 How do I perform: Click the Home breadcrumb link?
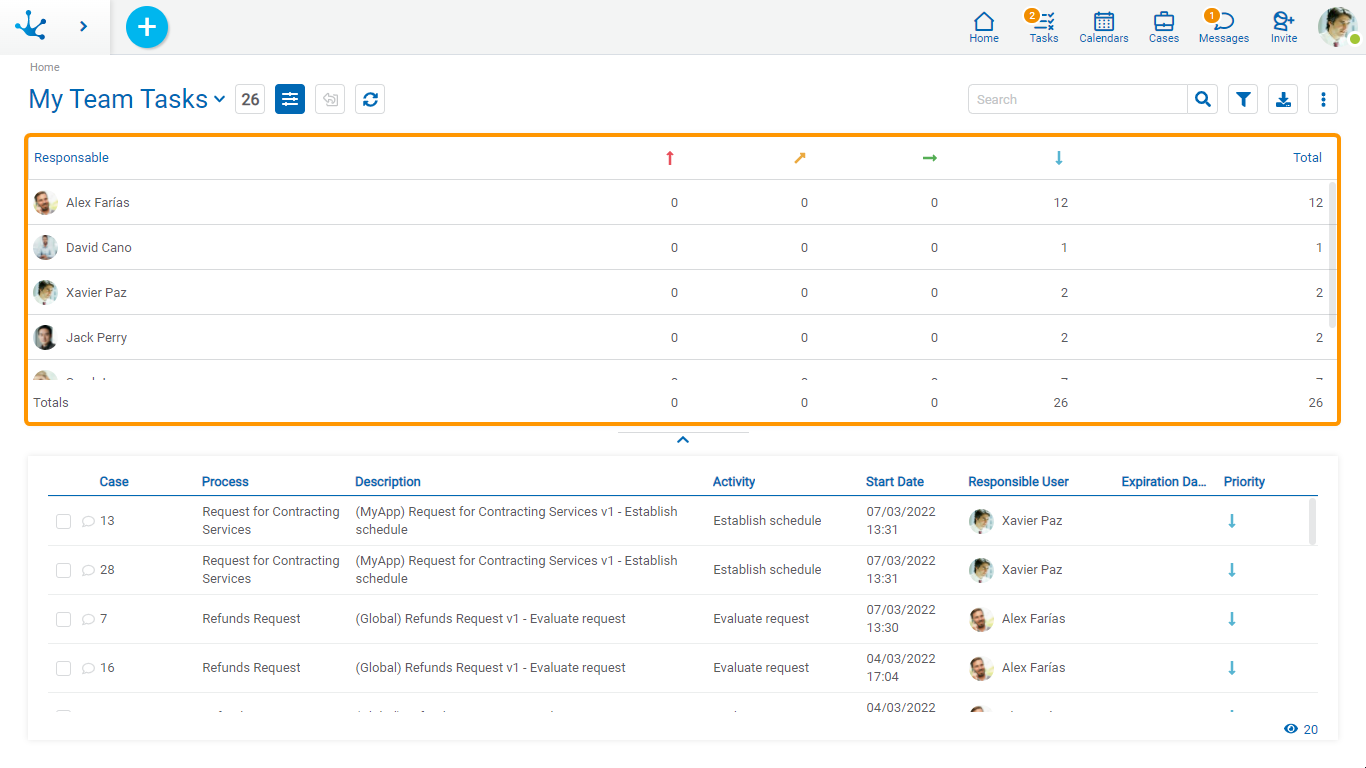point(45,67)
